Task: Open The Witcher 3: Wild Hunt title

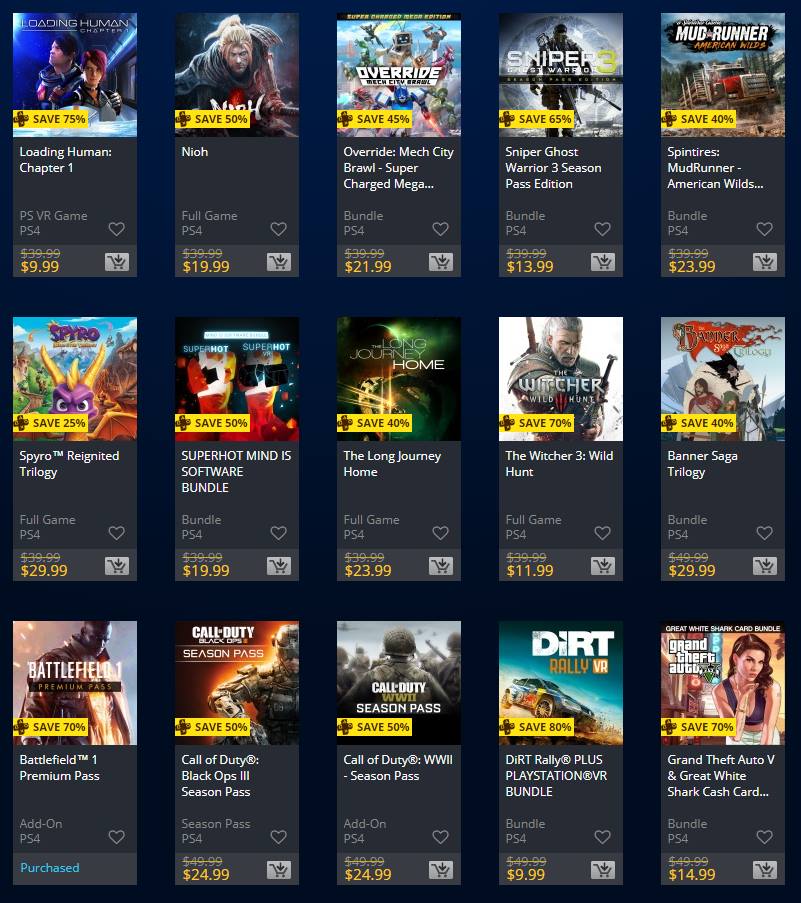Action: pos(559,464)
